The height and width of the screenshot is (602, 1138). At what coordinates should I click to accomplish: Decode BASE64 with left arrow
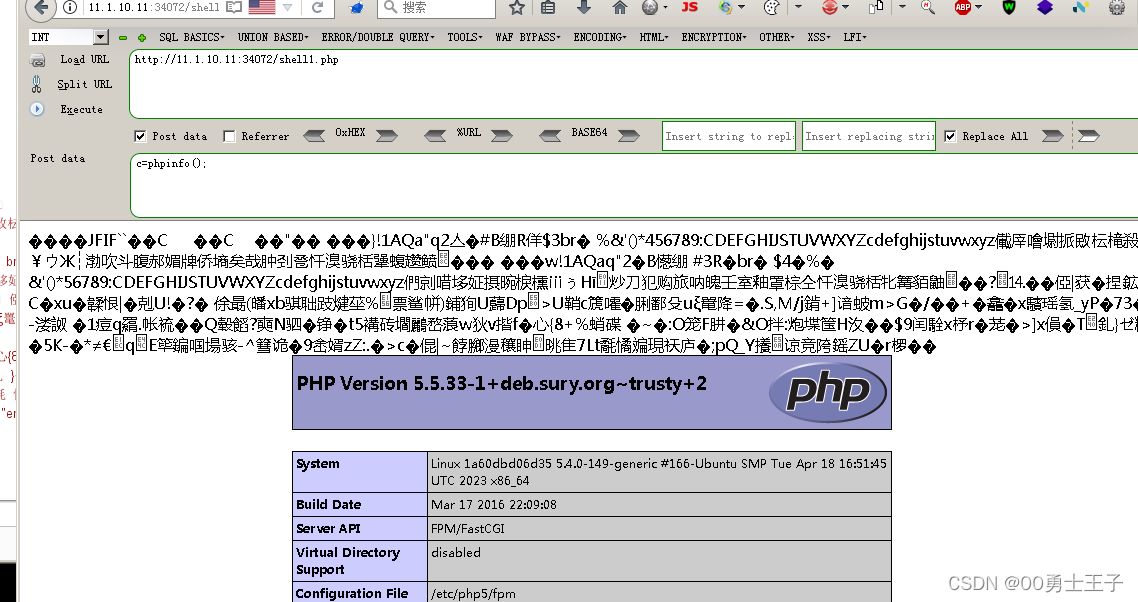[550, 136]
